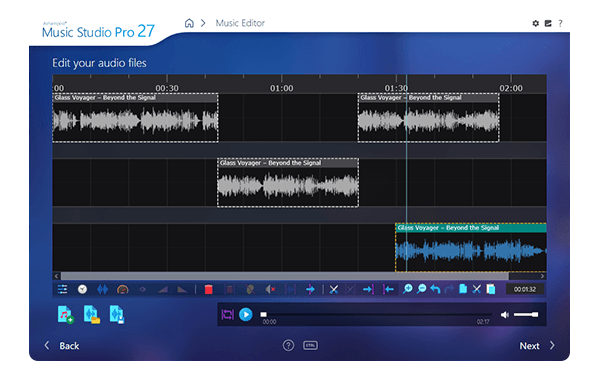Open the mixer settings sliders icon
The height and width of the screenshot is (380, 600).
[x=62, y=289]
